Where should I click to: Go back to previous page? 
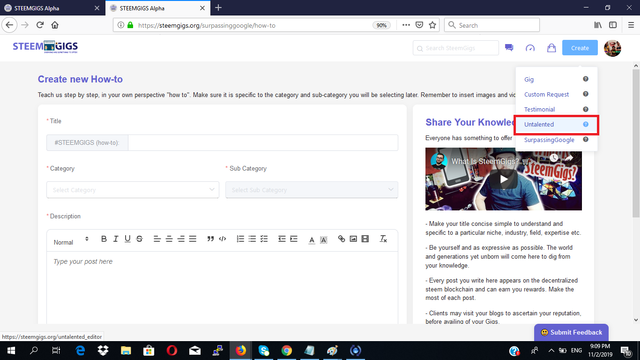[9, 25]
